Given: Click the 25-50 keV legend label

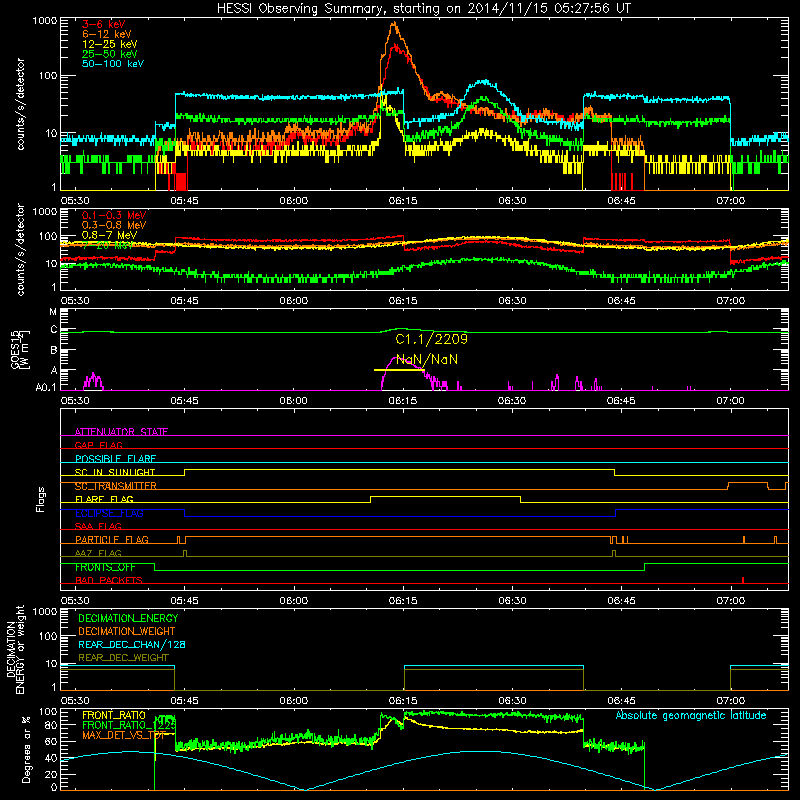Looking at the screenshot, I should 110,54.
